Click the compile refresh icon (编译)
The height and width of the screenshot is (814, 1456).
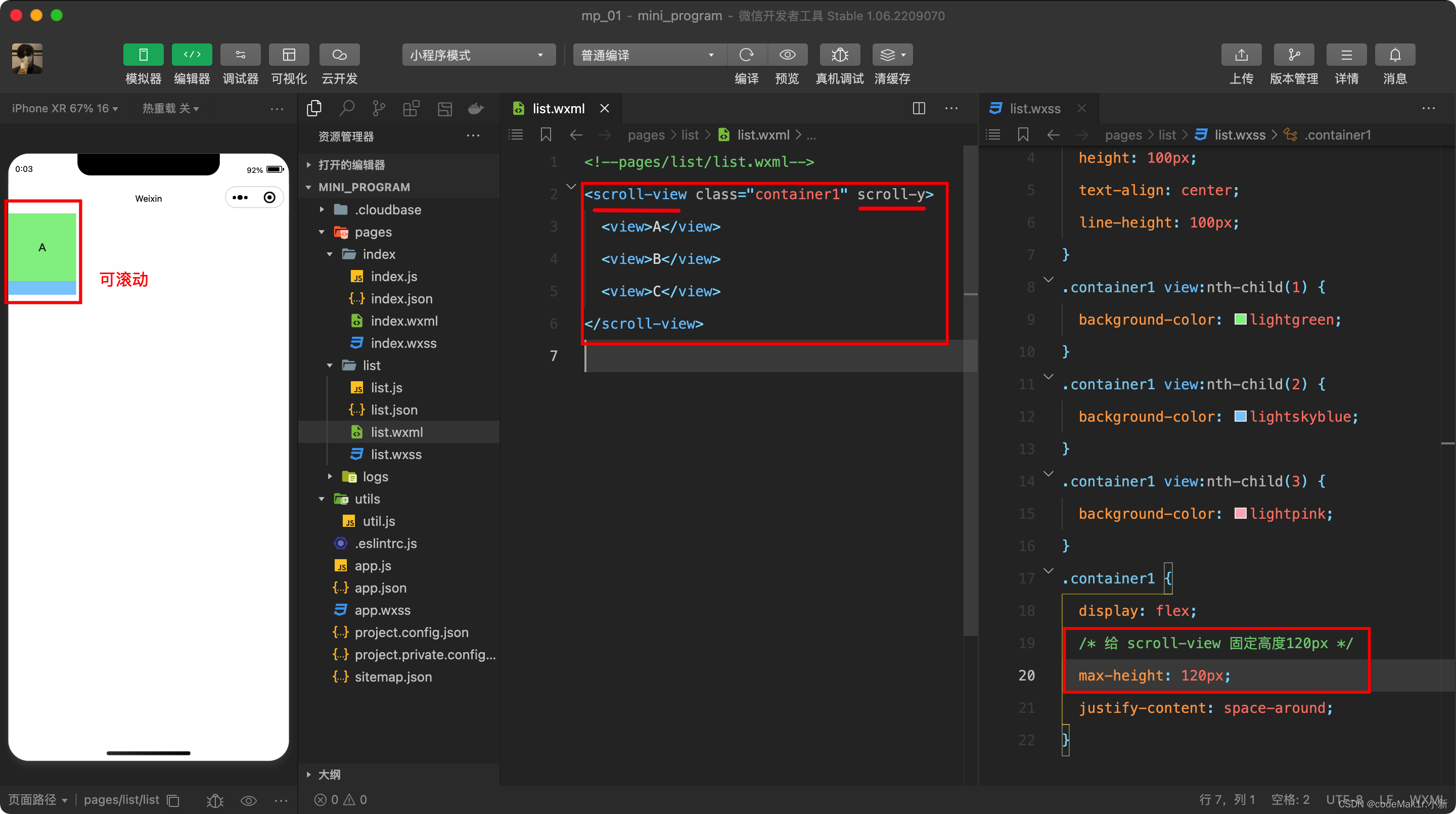point(746,55)
